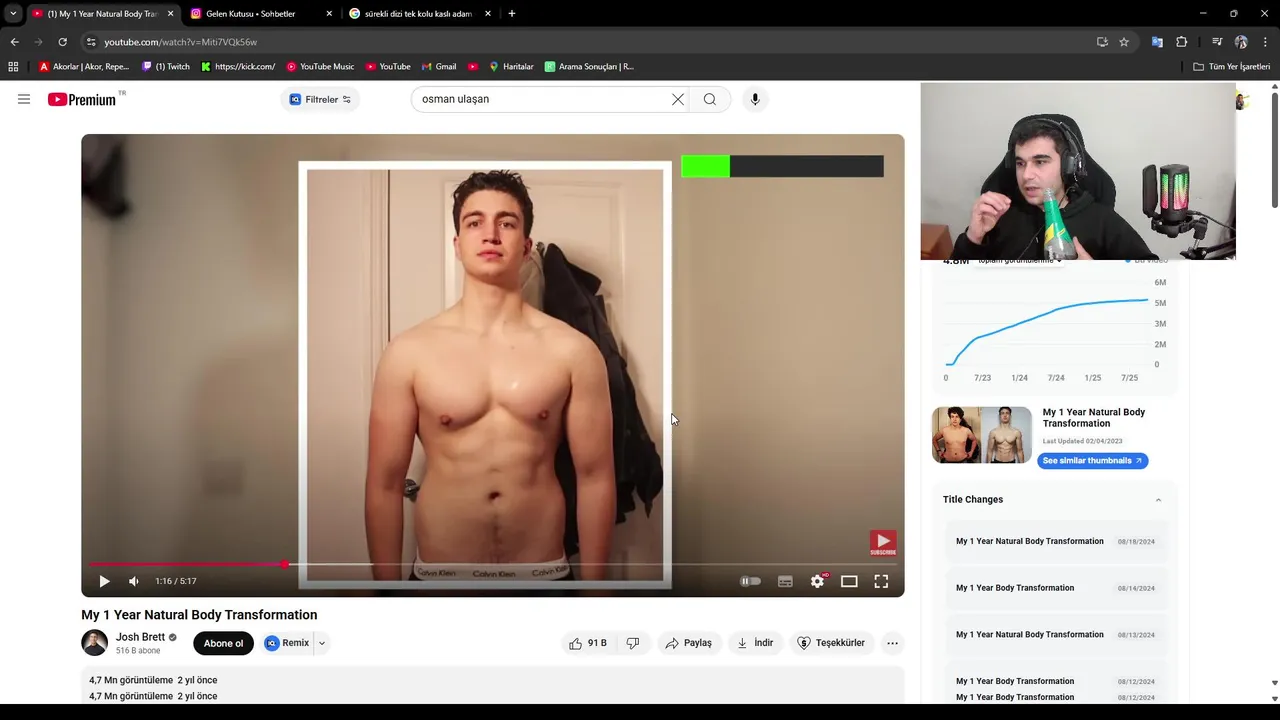Expand the Remix dropdown arrow
1280x720 pixels.
pyautogui.click(x=322, y=643)
